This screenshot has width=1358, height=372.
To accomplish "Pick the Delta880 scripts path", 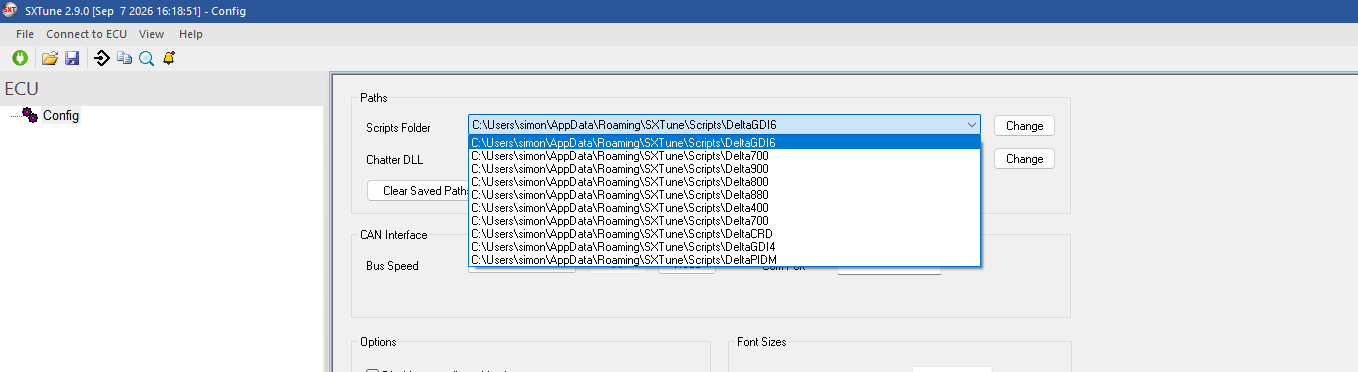I will point(724,194).
